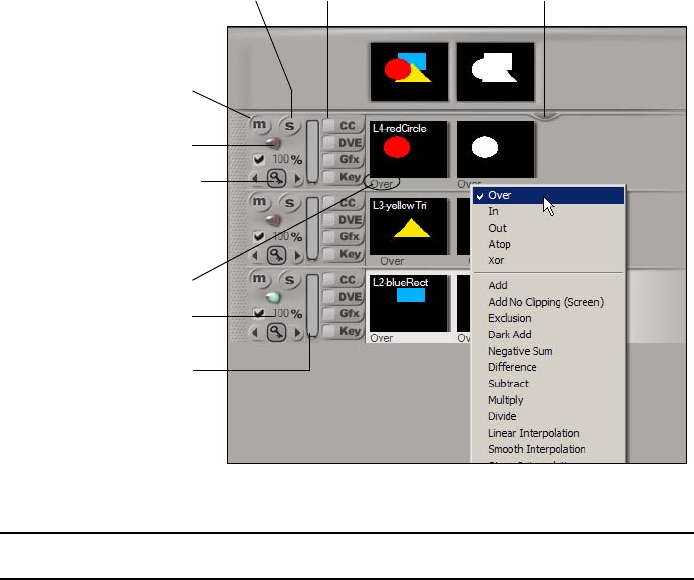Click the opacity slider of L3-yellowTri layer
The image size is (694, 580).
click(x=312, y=228)
